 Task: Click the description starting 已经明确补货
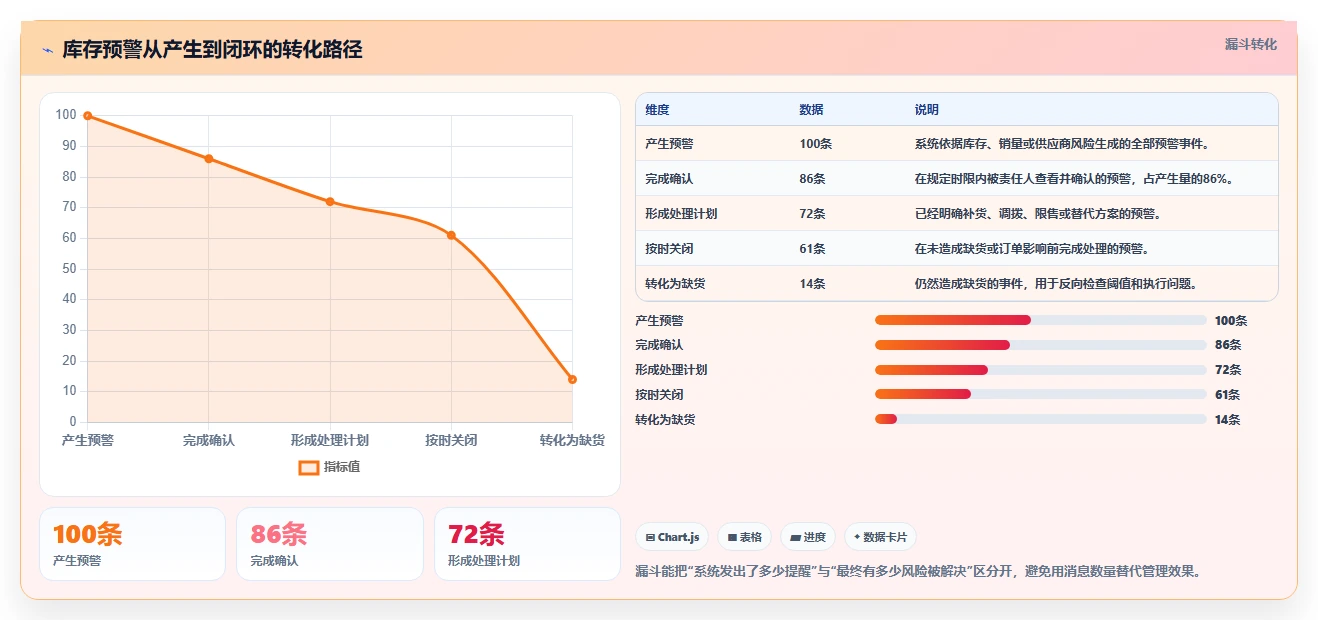click(1038, 214)
